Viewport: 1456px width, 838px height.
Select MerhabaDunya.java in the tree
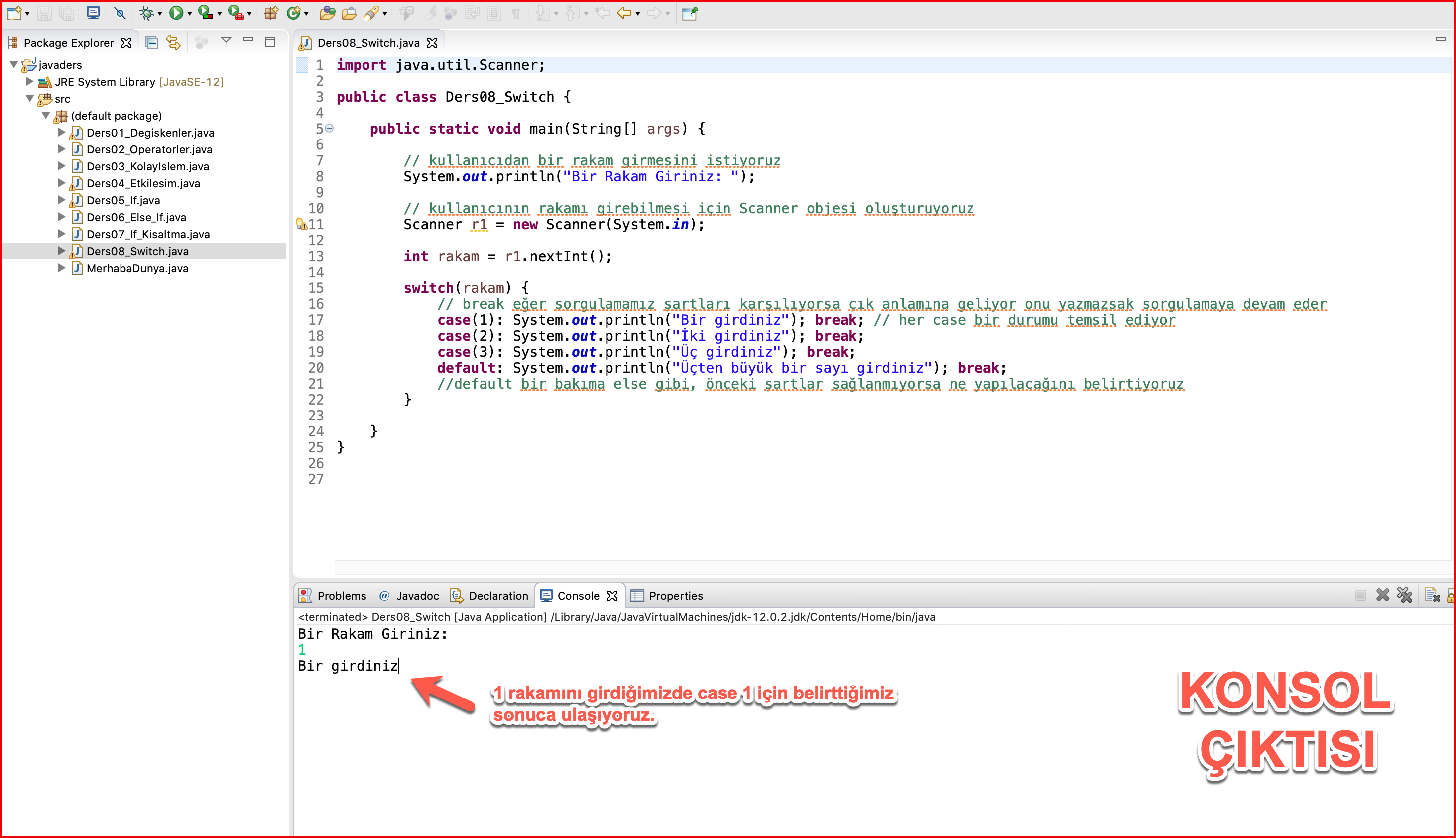click(x=137, y=268)
